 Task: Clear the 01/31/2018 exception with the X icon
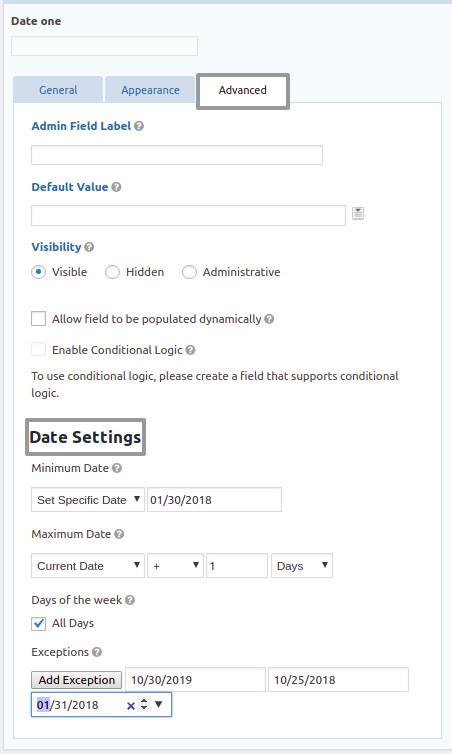130,705
